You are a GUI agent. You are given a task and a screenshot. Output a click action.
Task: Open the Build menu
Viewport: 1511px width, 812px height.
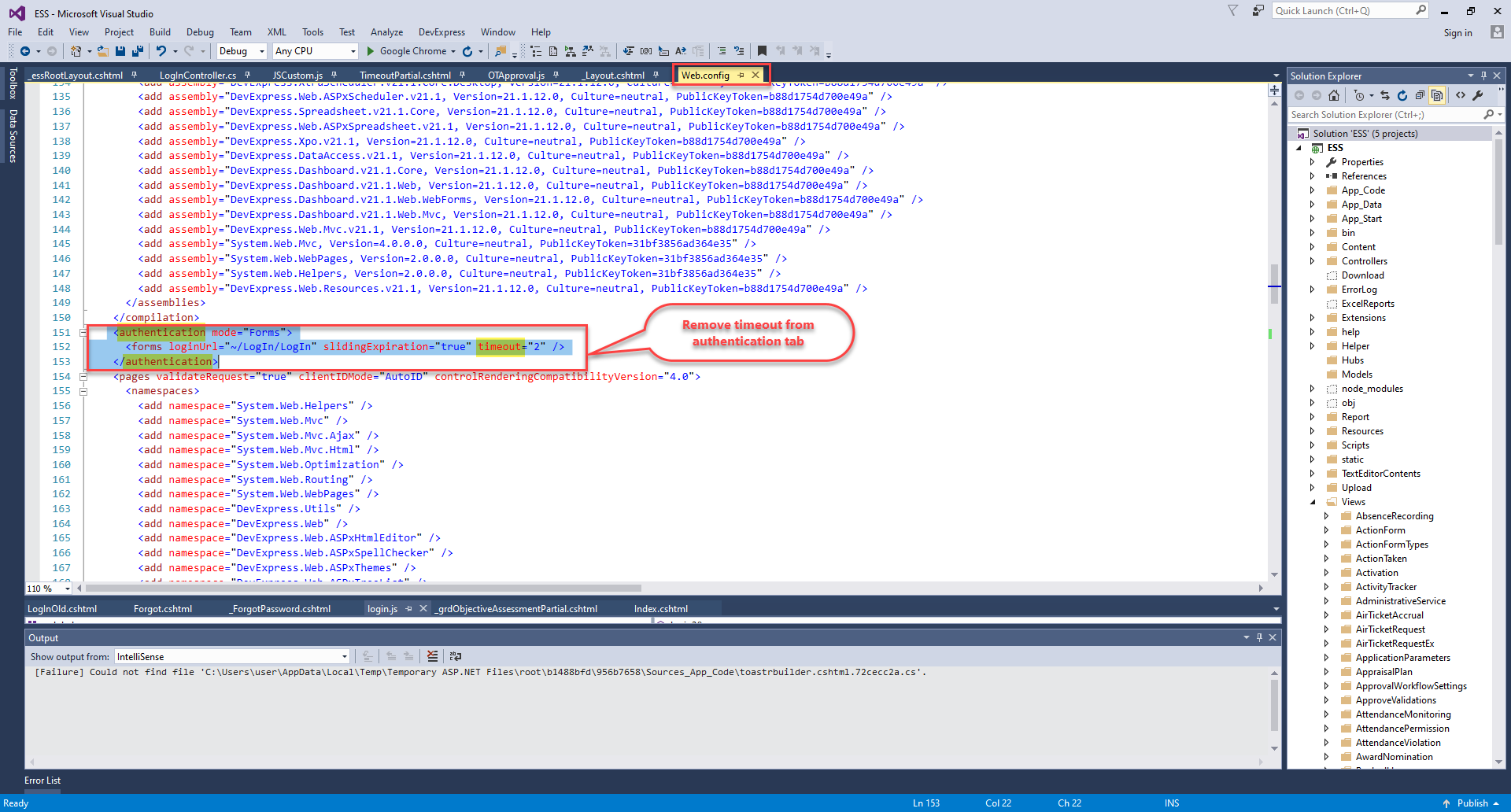click(160, 32)
